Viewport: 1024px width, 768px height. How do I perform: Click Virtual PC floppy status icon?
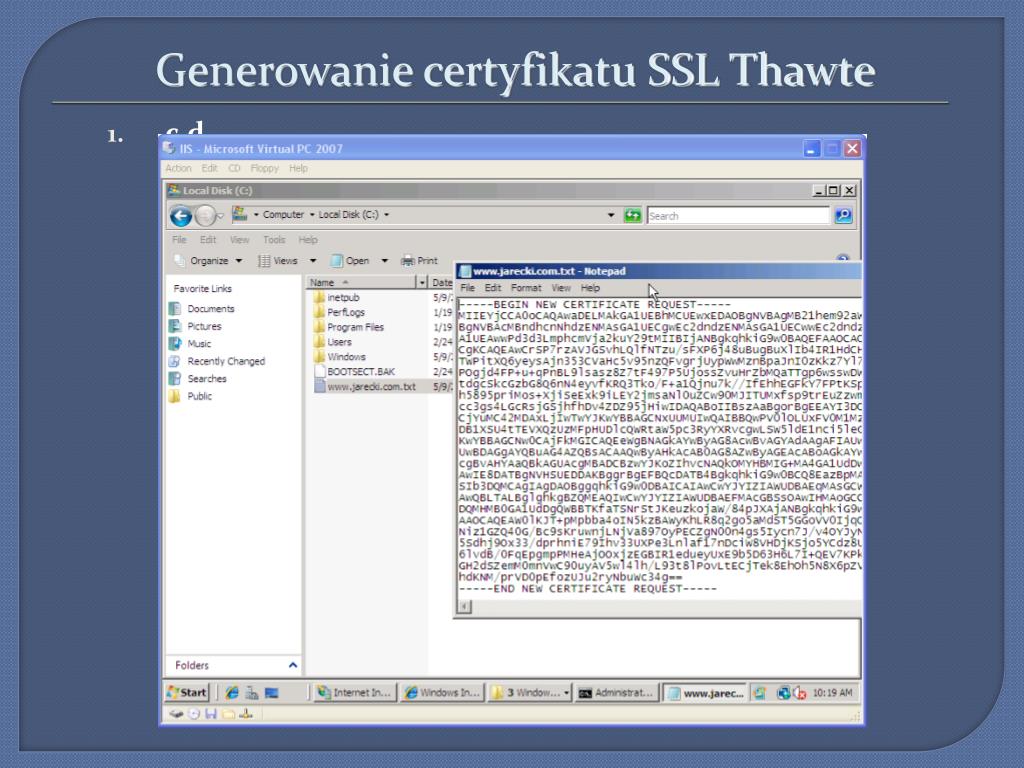211,714
